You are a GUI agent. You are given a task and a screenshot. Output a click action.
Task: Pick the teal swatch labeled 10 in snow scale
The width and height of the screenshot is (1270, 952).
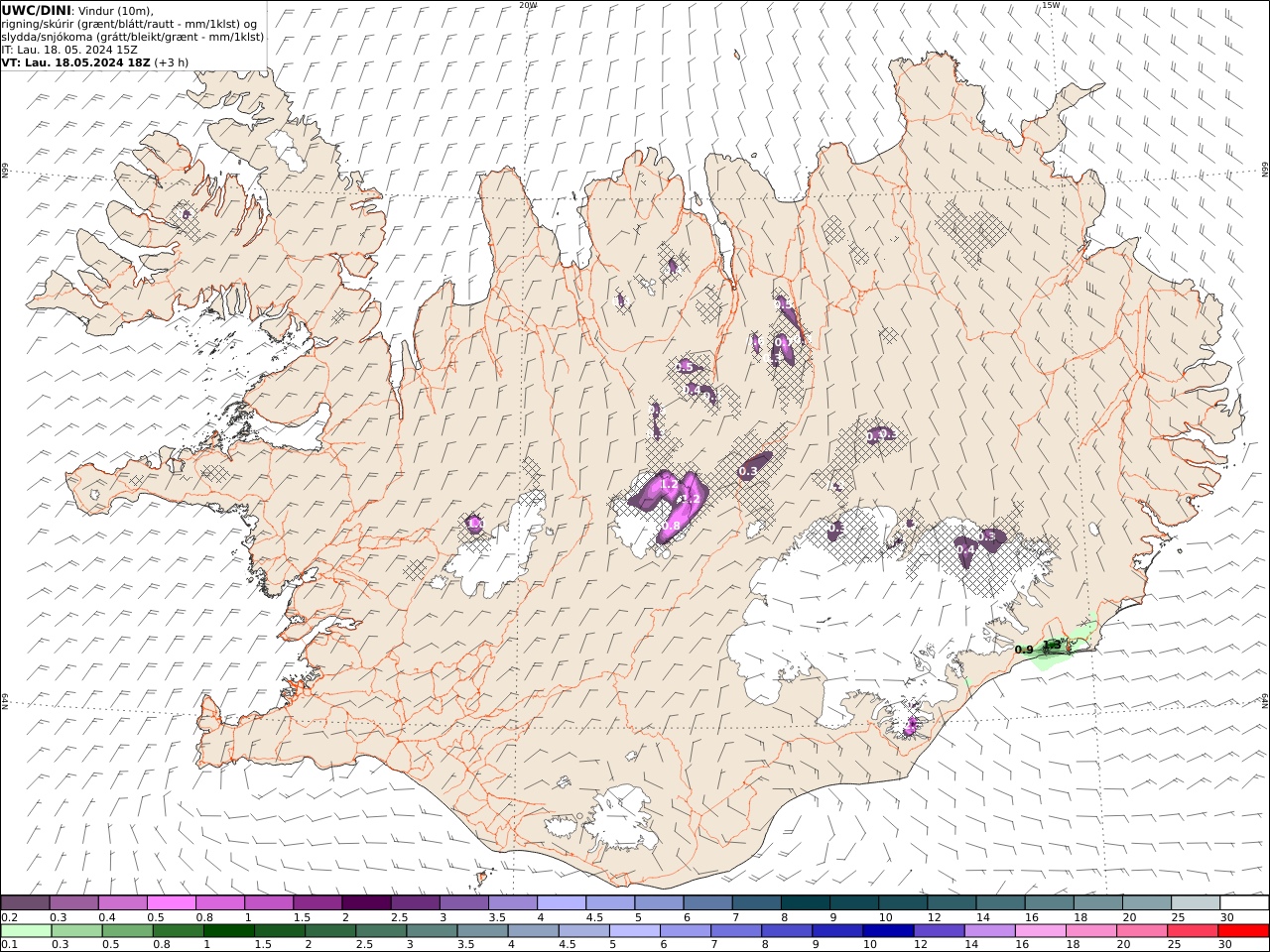(x=902, y=902)
